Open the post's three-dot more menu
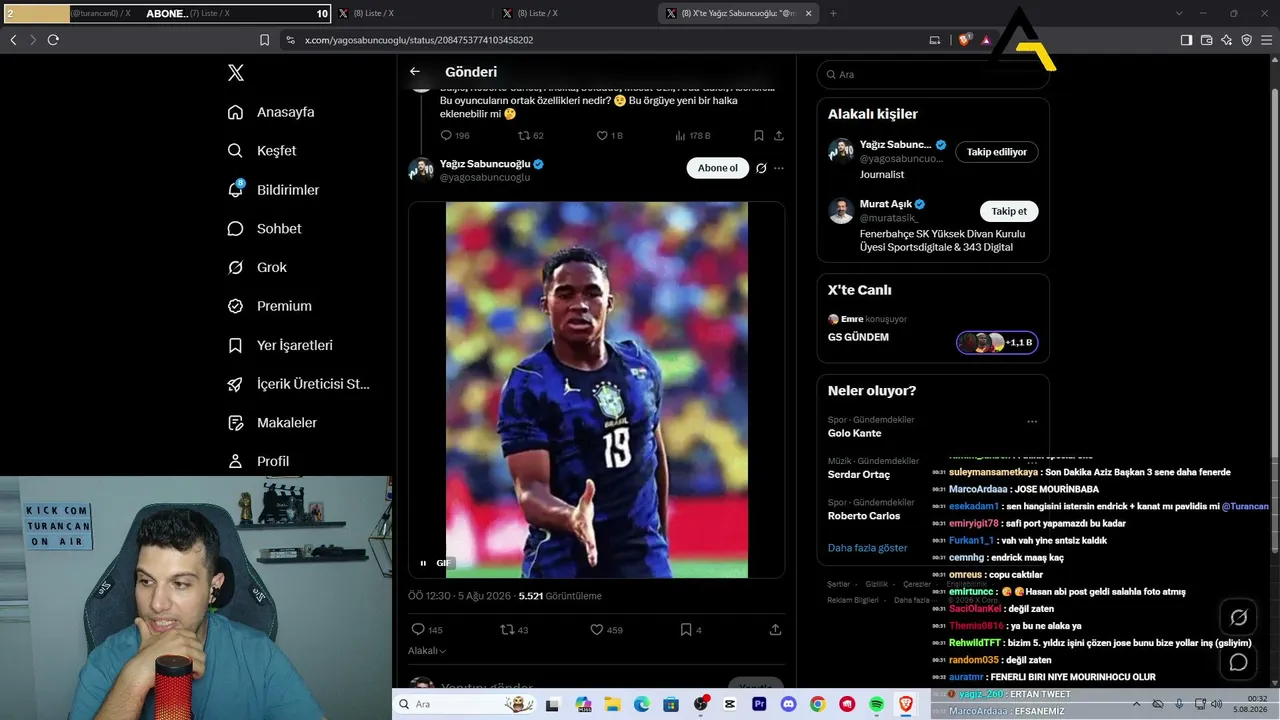The image size is (1280, 720). click(x=779, y=168)
